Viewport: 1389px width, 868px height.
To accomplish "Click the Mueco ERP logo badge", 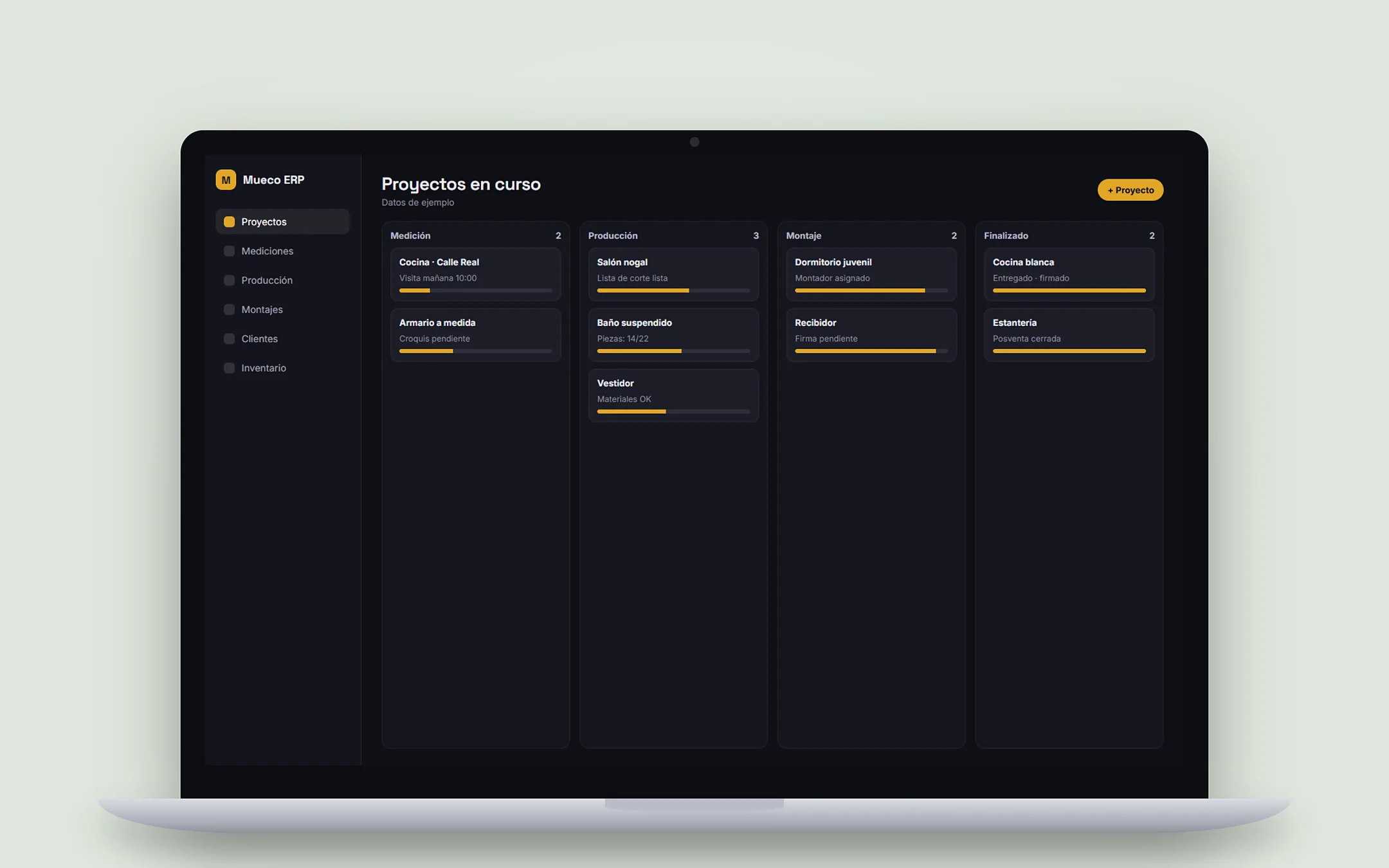I will (x=226, y=179).
